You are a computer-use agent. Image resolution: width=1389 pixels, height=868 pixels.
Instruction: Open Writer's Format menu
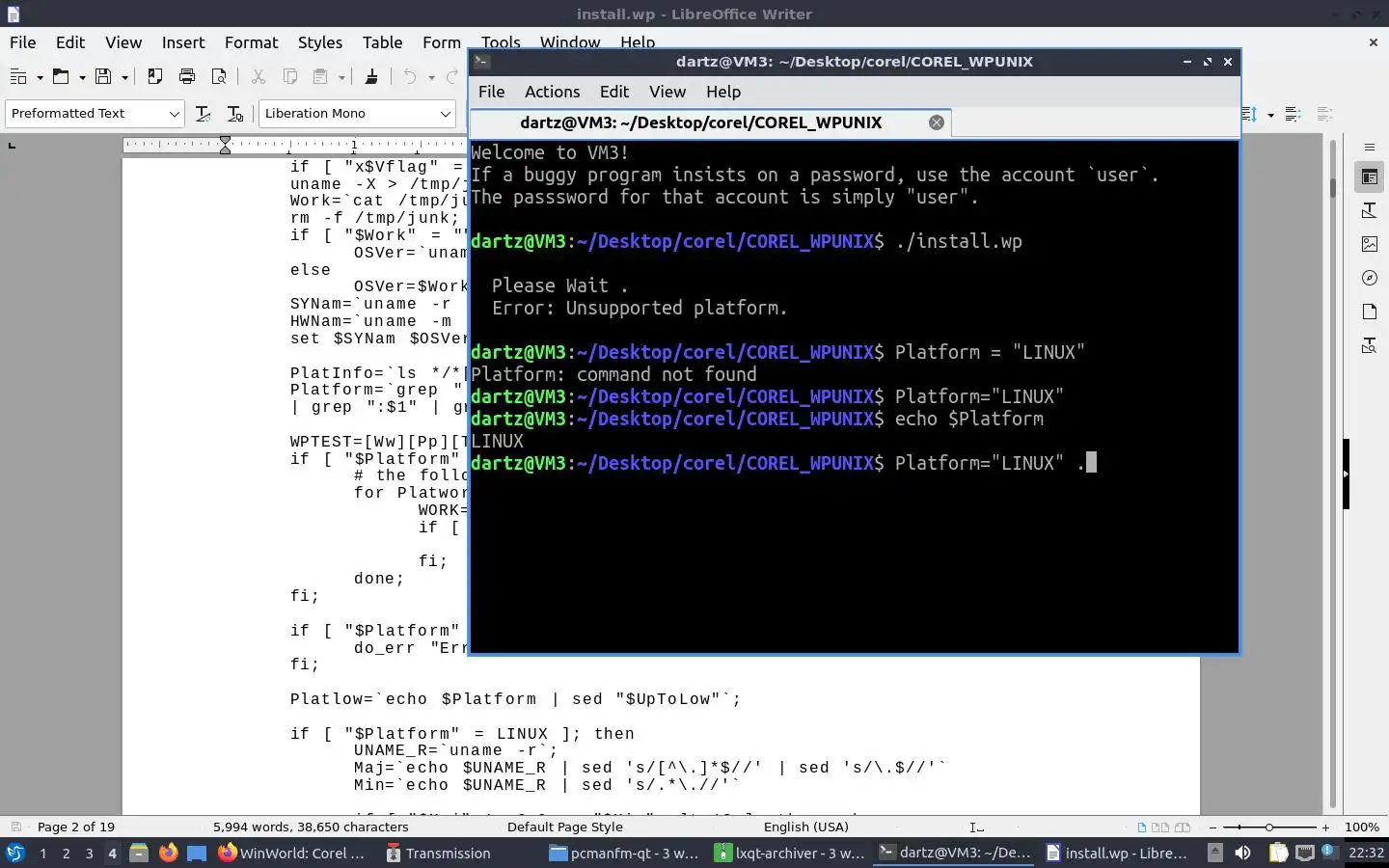point(251,42)
